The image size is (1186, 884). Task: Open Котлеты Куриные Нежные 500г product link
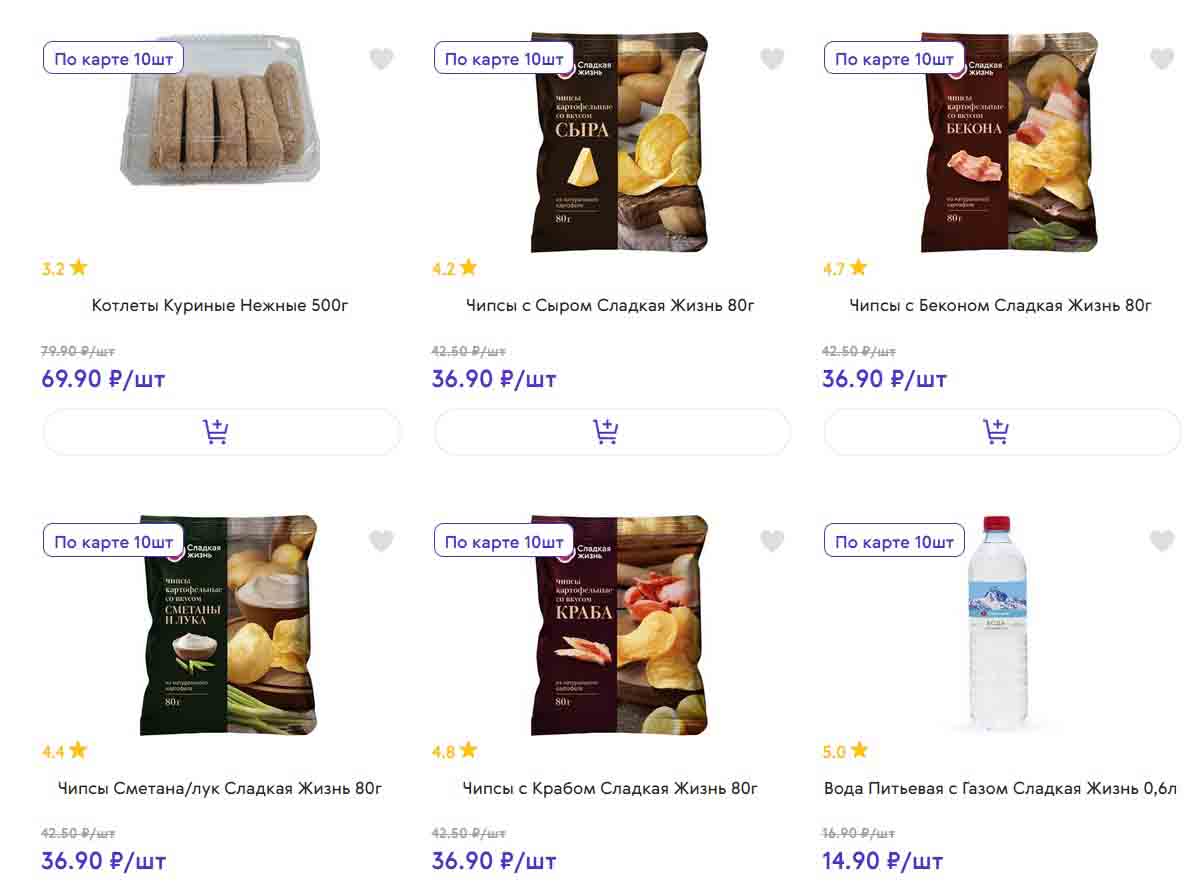pos(220,305)
